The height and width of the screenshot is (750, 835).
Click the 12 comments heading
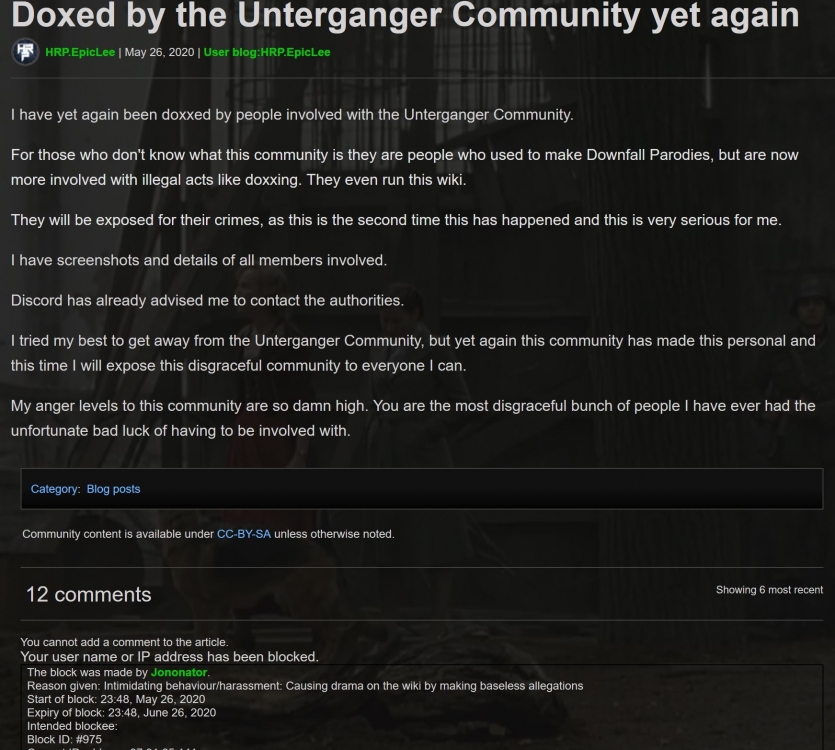[x=88, y=594]
